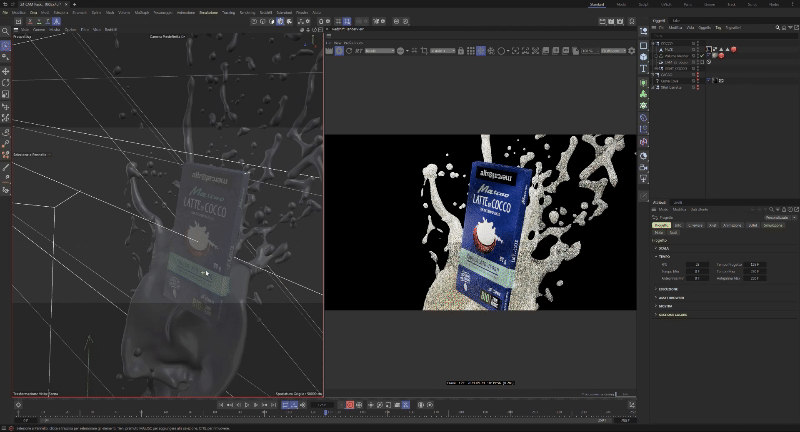
Task: Add a Text spline object
Action: [643, 68]
